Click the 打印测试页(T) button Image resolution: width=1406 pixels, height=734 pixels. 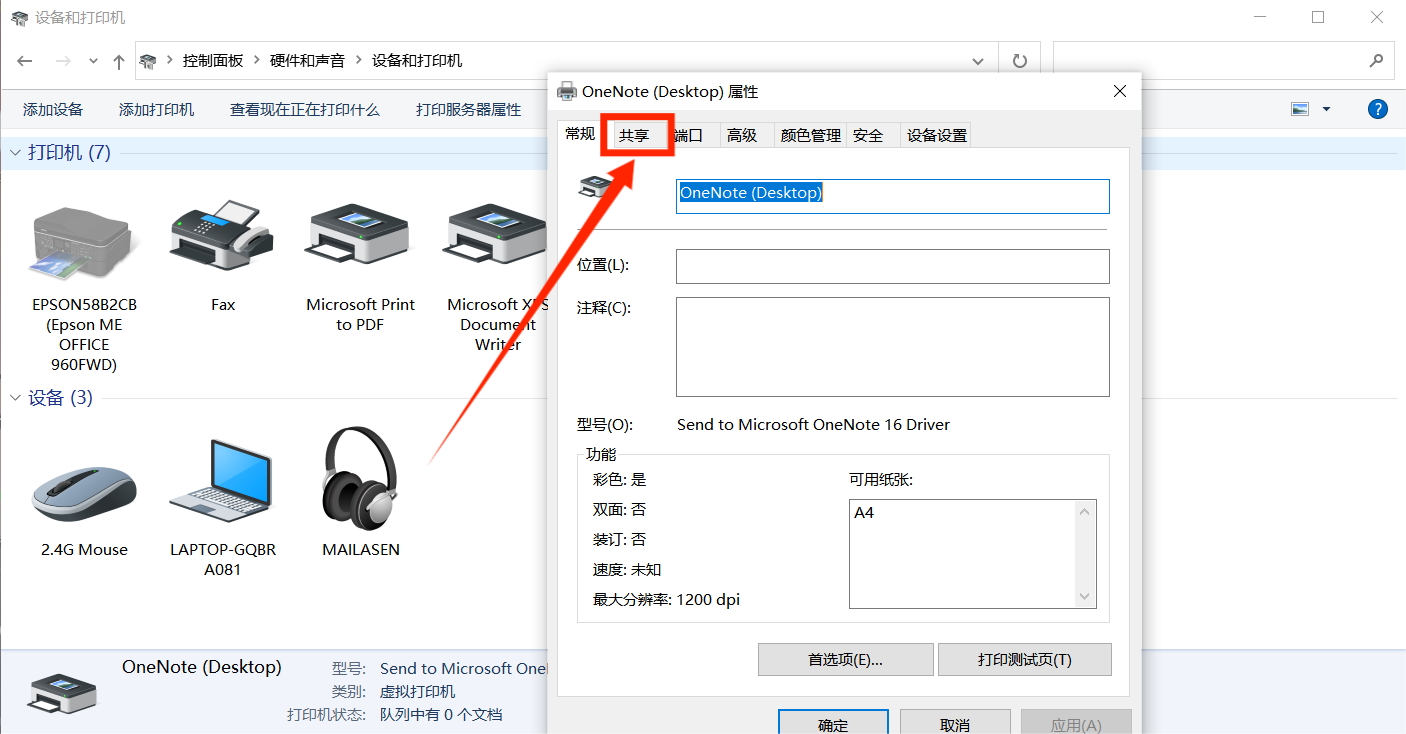pos(1024,660)
